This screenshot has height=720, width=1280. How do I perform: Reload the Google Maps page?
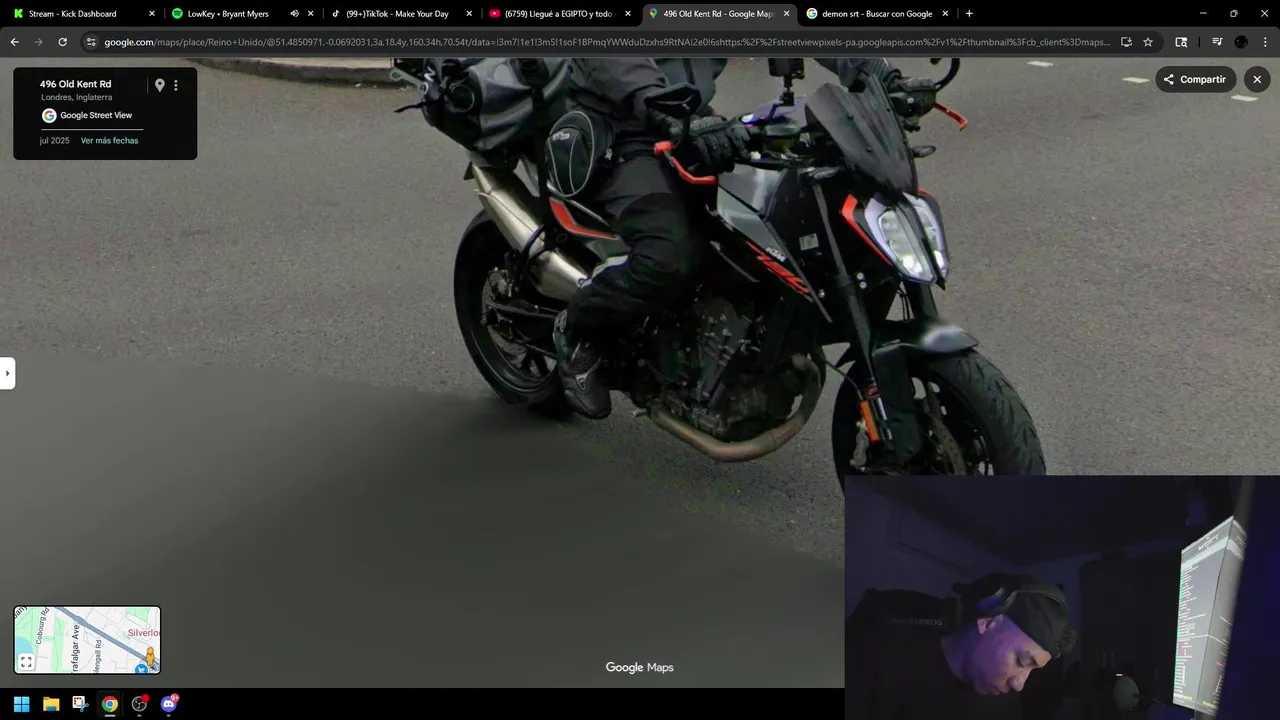click(62, 42)
